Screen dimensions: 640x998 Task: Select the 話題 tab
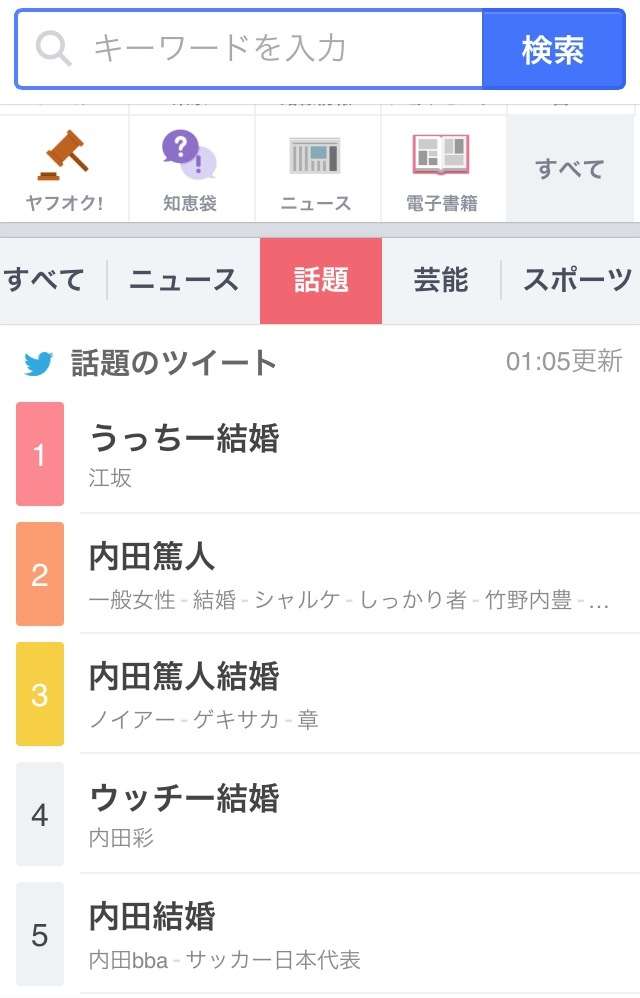321,281
